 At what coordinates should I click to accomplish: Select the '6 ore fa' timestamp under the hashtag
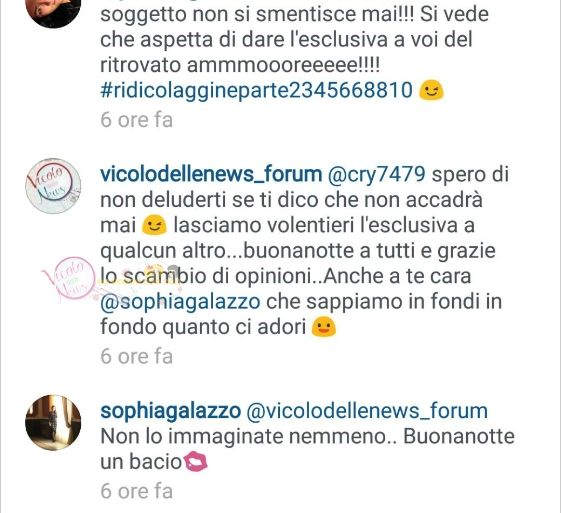point(137,120)
